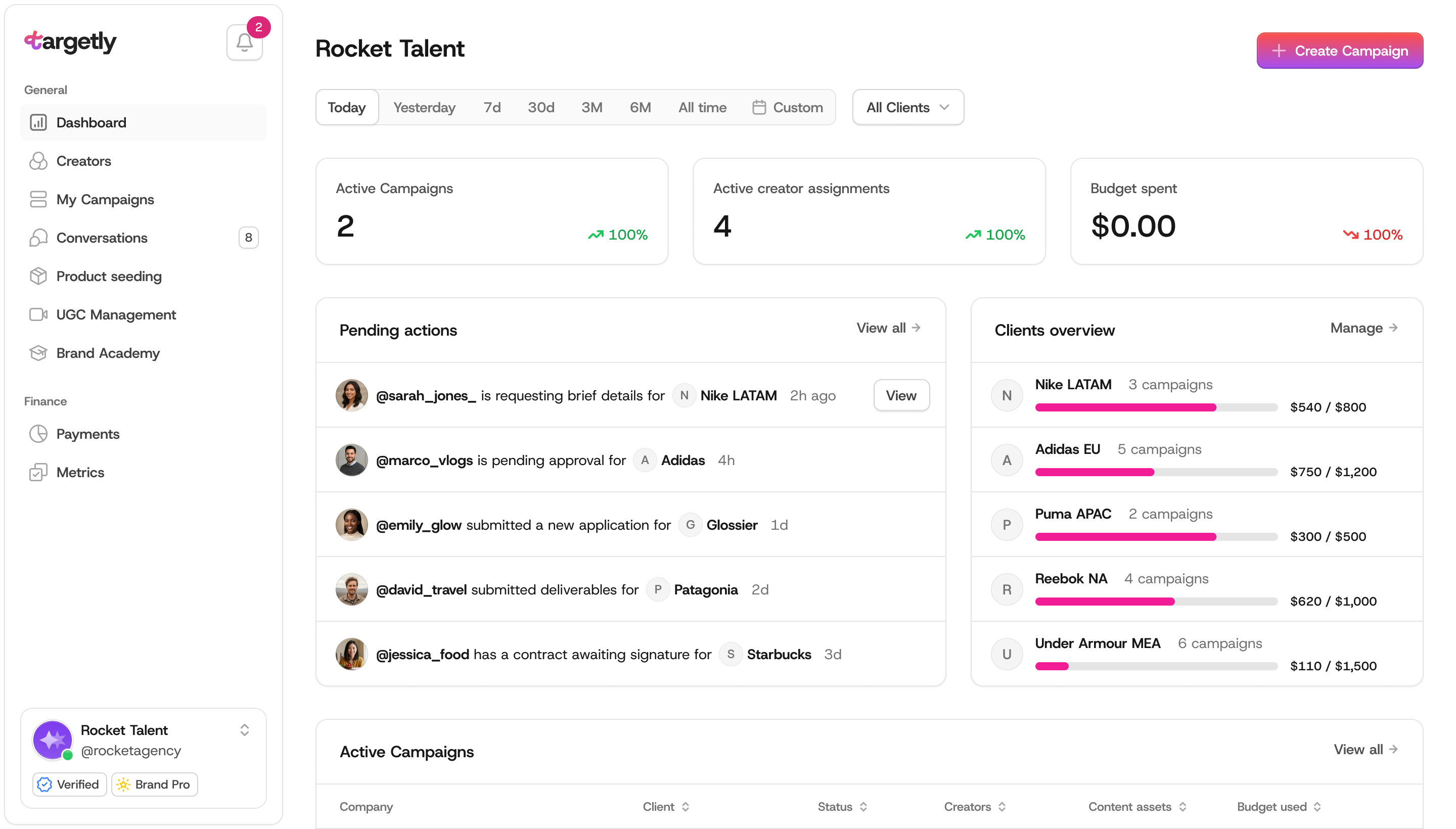
Task: Switch to the 7d time range
Action: [492, 107]
